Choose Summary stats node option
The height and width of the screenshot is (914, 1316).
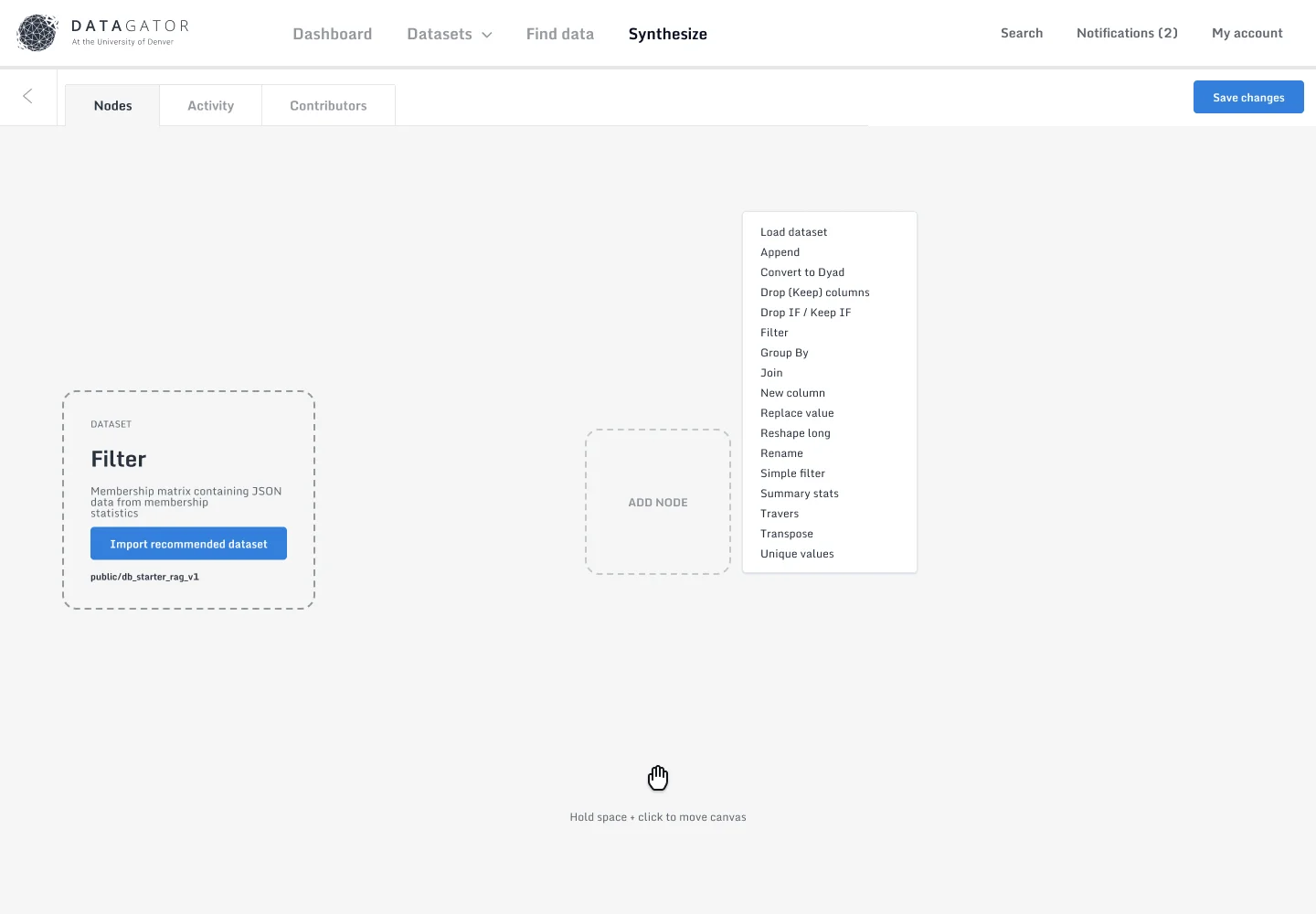(799, 494)
